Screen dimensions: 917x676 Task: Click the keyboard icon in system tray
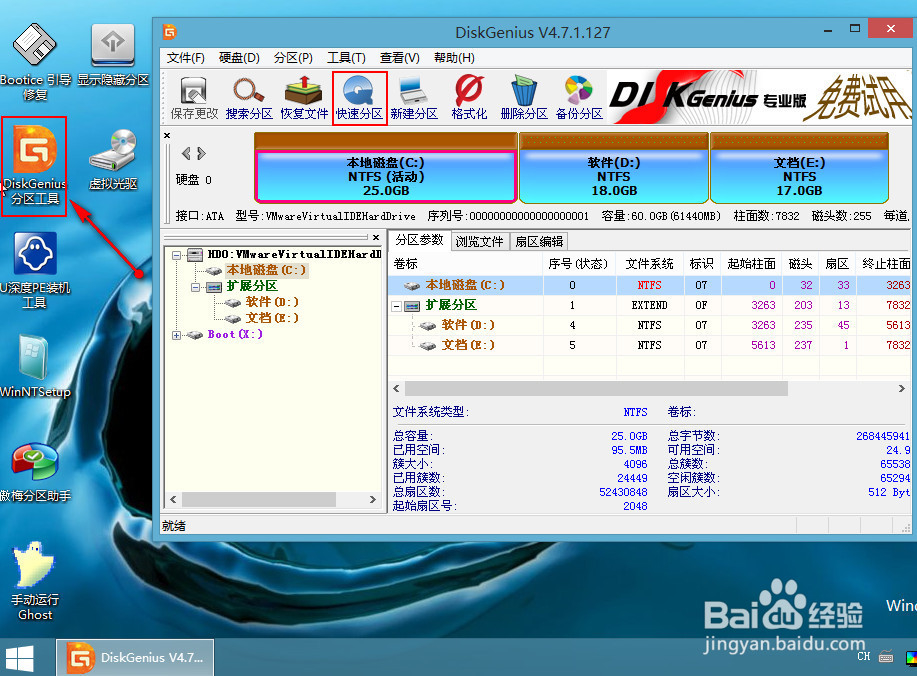point(886,657)
